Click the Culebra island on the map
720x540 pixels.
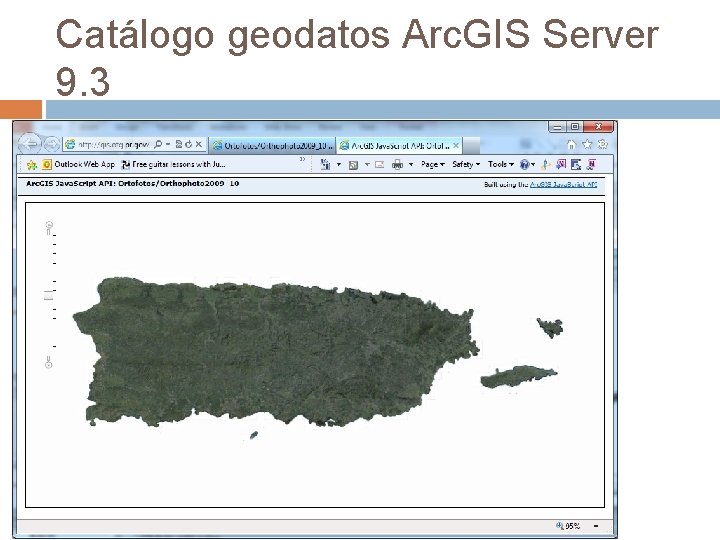click(550, 327)
